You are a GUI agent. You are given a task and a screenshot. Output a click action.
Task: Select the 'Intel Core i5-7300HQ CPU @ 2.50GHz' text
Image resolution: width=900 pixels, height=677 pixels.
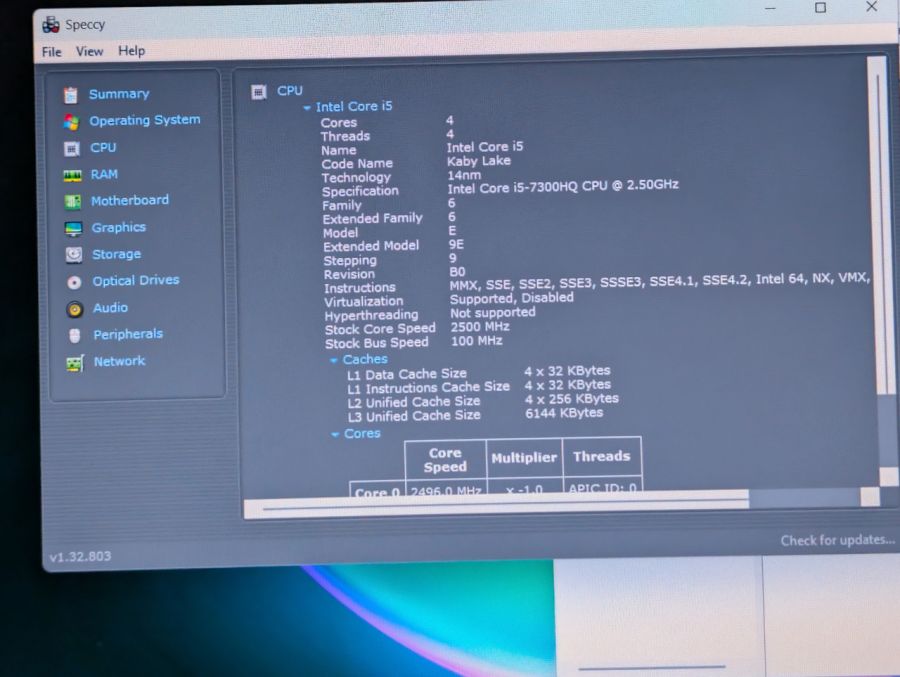562,187
